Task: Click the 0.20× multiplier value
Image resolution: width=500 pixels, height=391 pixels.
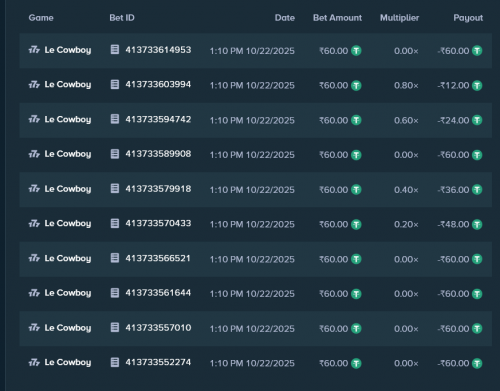Action: coord(406,224)
